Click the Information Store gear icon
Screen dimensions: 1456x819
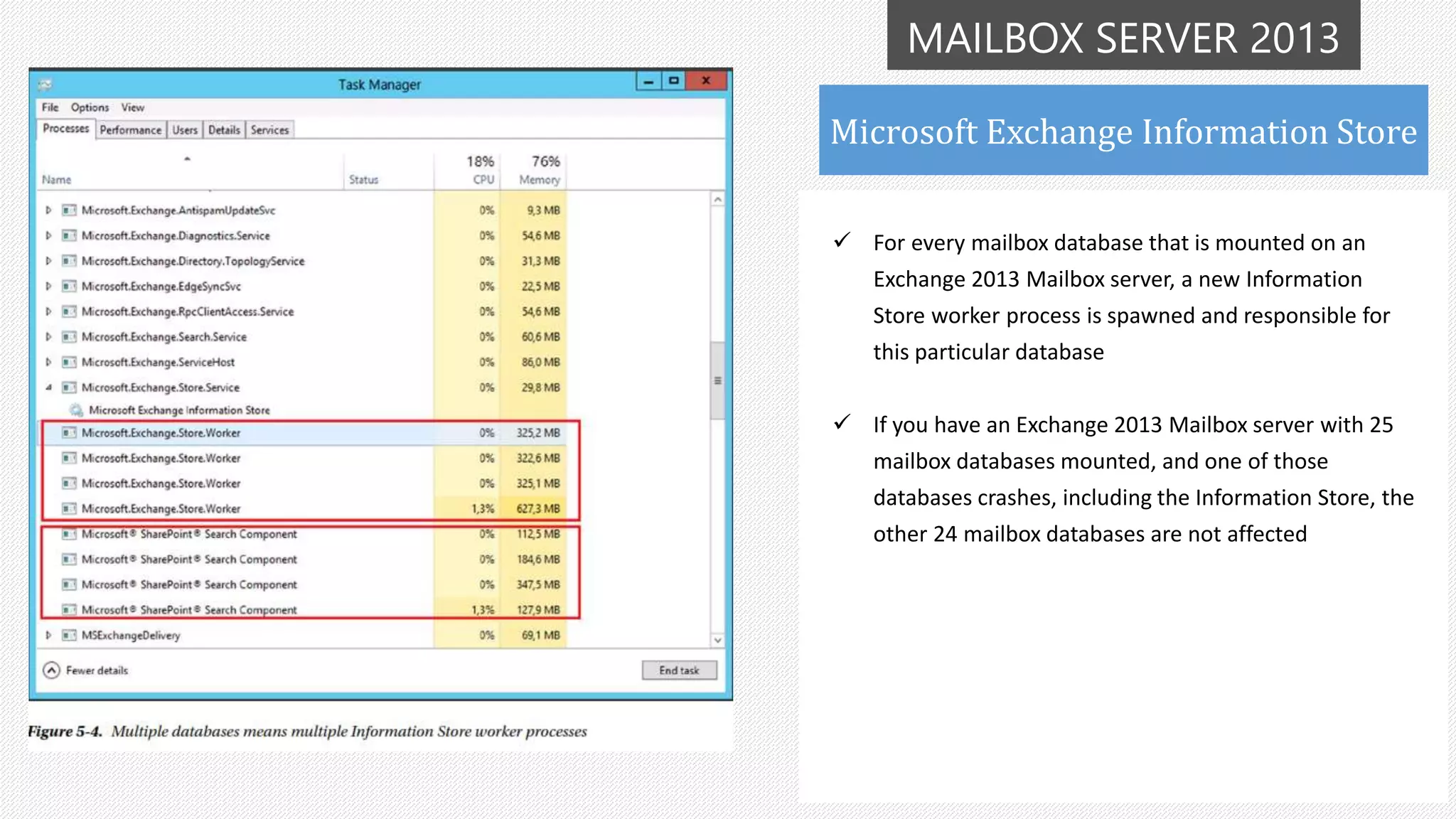(76, 410)
